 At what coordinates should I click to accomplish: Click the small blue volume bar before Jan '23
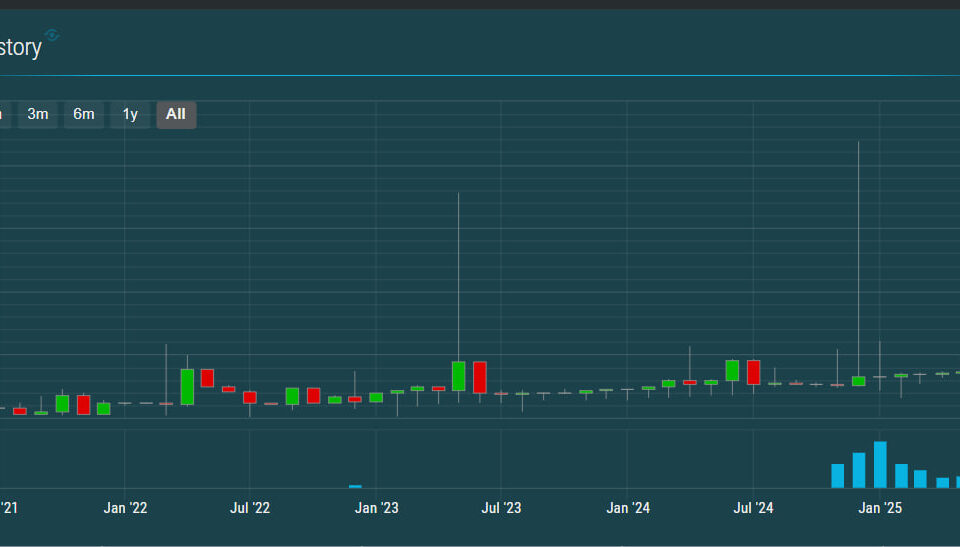click(x=355, y=486)
